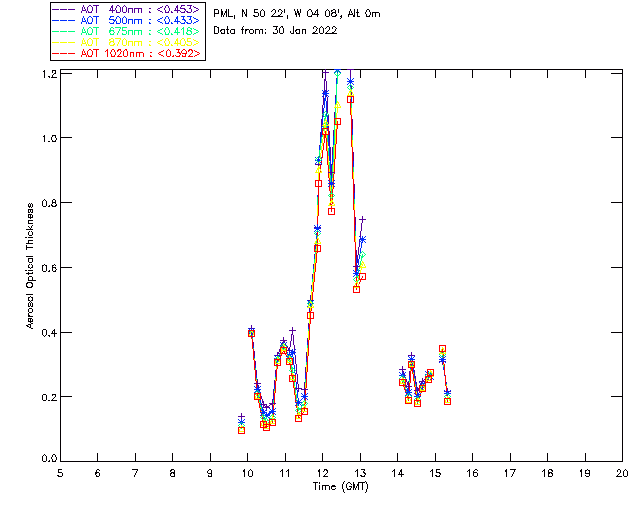Click the x-axis label 7
Viewport: 640px width, 512px height.
(135, 473)
